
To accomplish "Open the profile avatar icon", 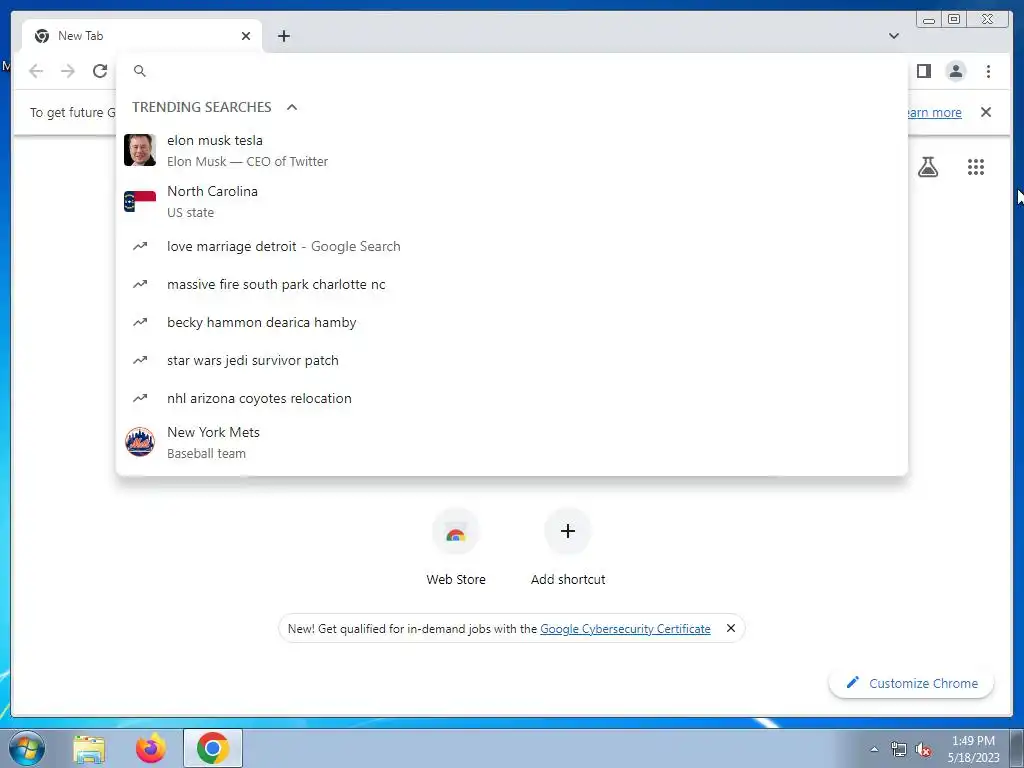I will (955, 71).
